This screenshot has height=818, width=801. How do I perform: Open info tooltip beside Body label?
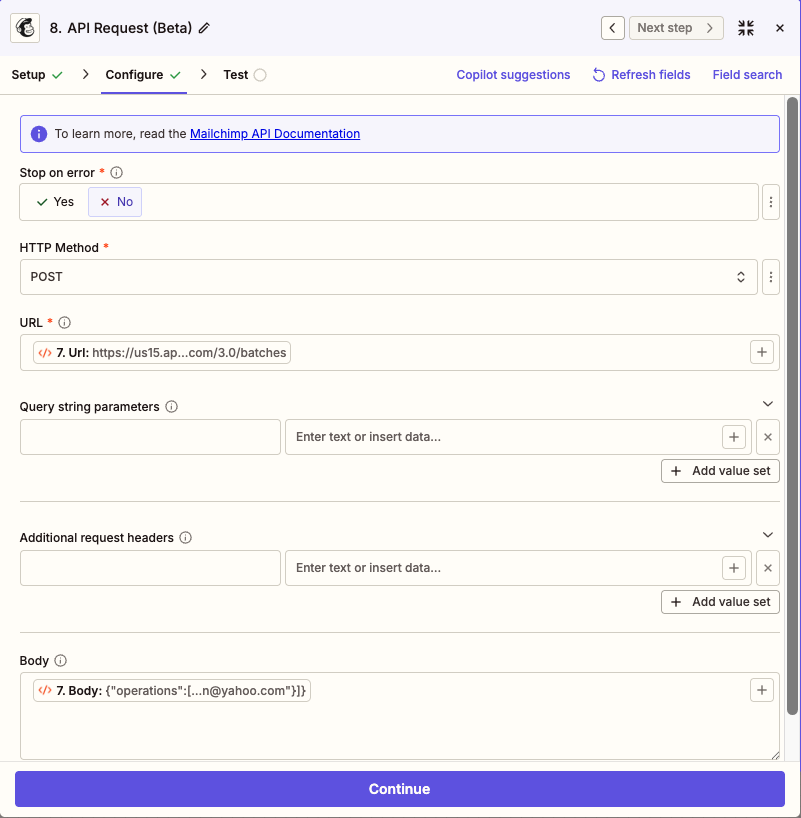(x=61, y=660)
